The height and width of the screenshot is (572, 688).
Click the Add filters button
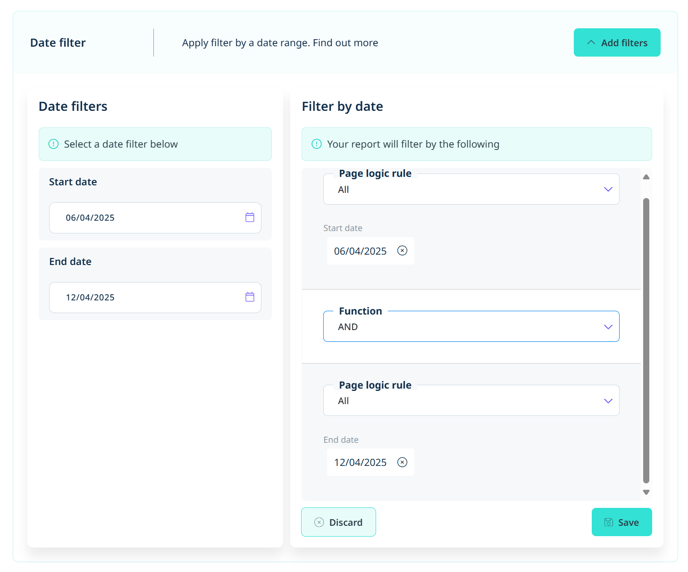tap(616, 43)
